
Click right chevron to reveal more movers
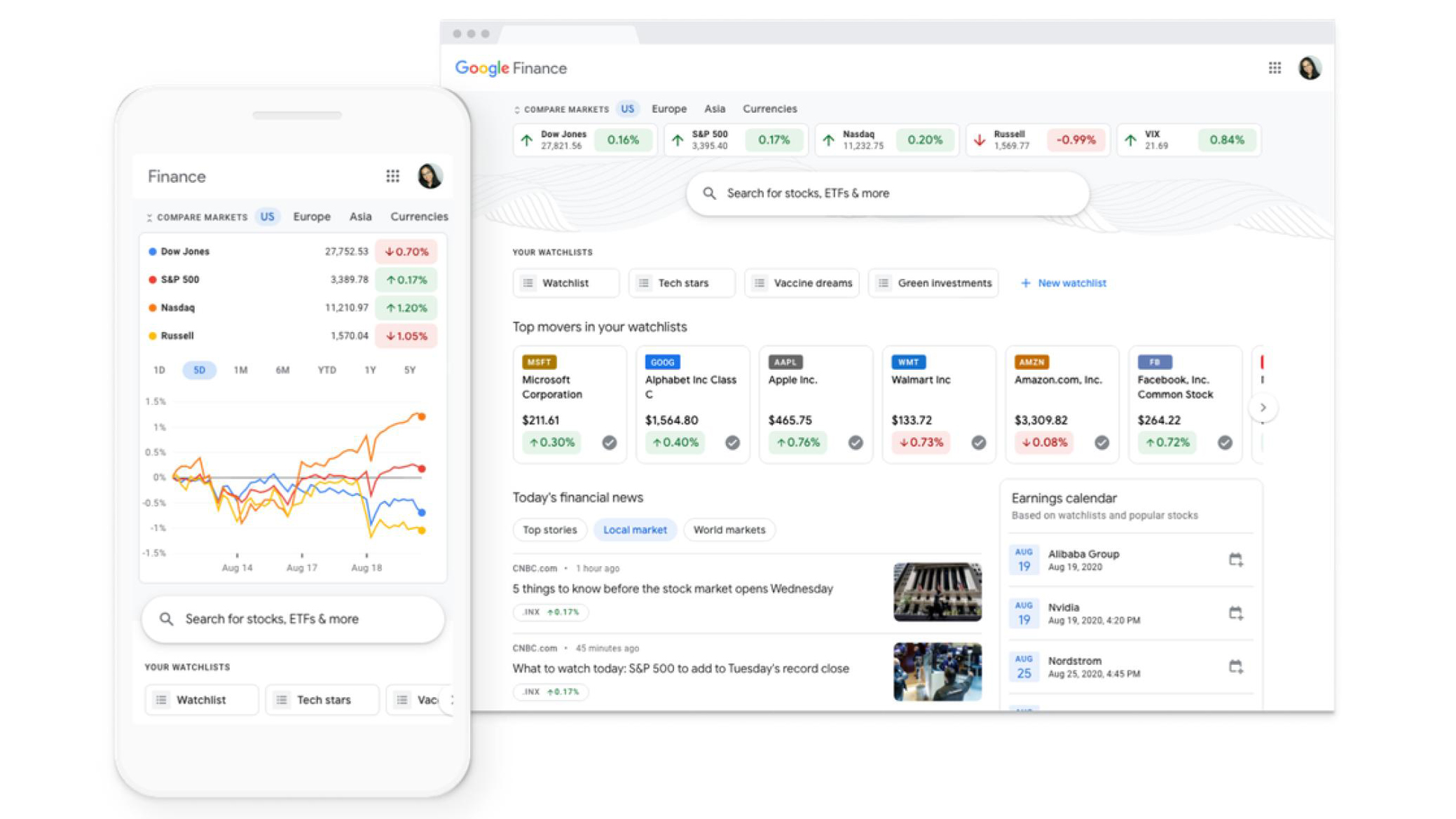[1263, 407]
